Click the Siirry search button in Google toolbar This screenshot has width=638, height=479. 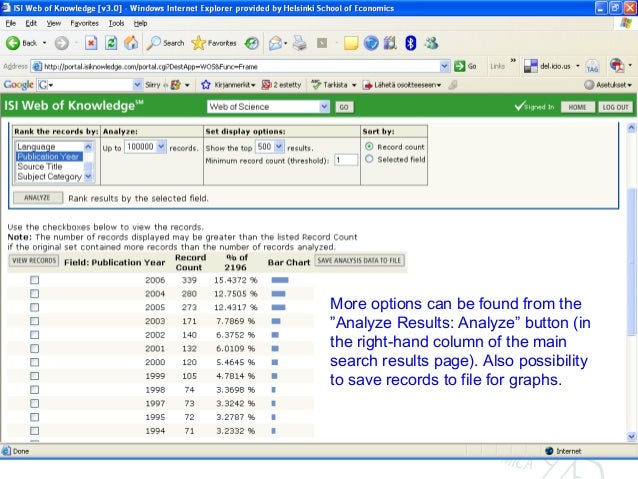pos(153,85)
